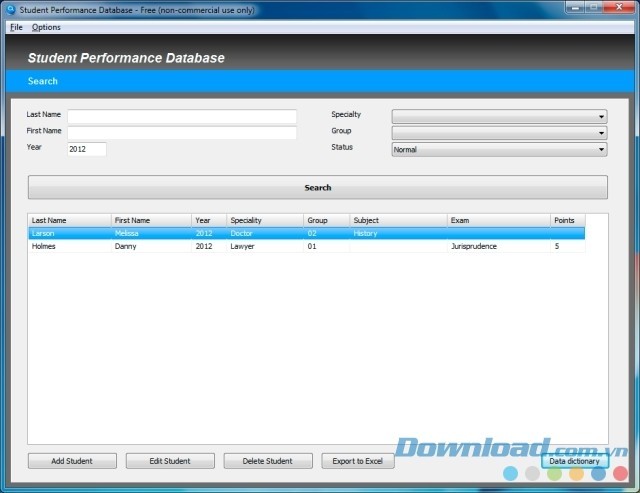
Task: Click the Exam column header
Action: coord(497,220)
